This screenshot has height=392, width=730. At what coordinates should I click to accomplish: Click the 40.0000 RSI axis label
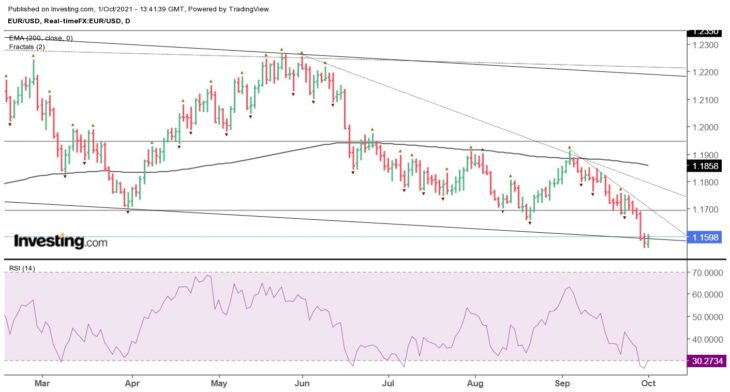click(x=708, y=339)
